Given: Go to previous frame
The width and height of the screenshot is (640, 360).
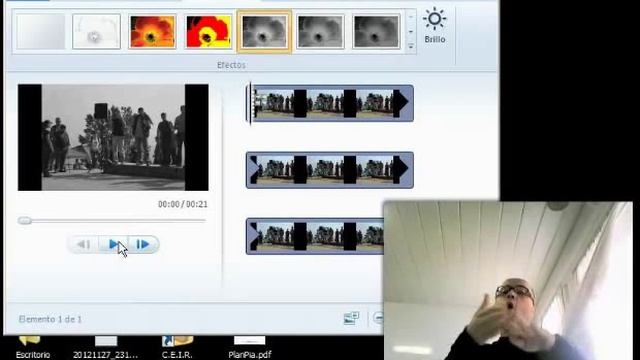Looking at the screenshot, I should tap(84, 244).
